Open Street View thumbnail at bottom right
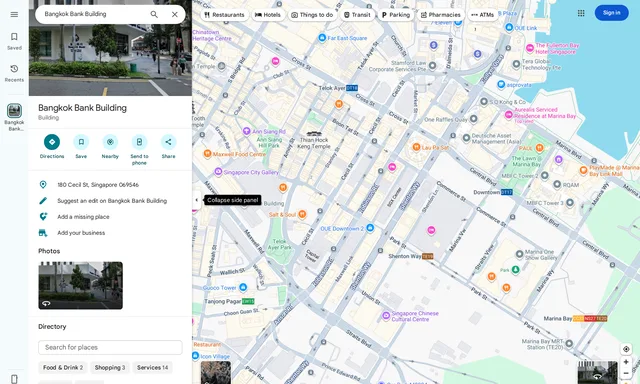 click(x=598, y=373)
